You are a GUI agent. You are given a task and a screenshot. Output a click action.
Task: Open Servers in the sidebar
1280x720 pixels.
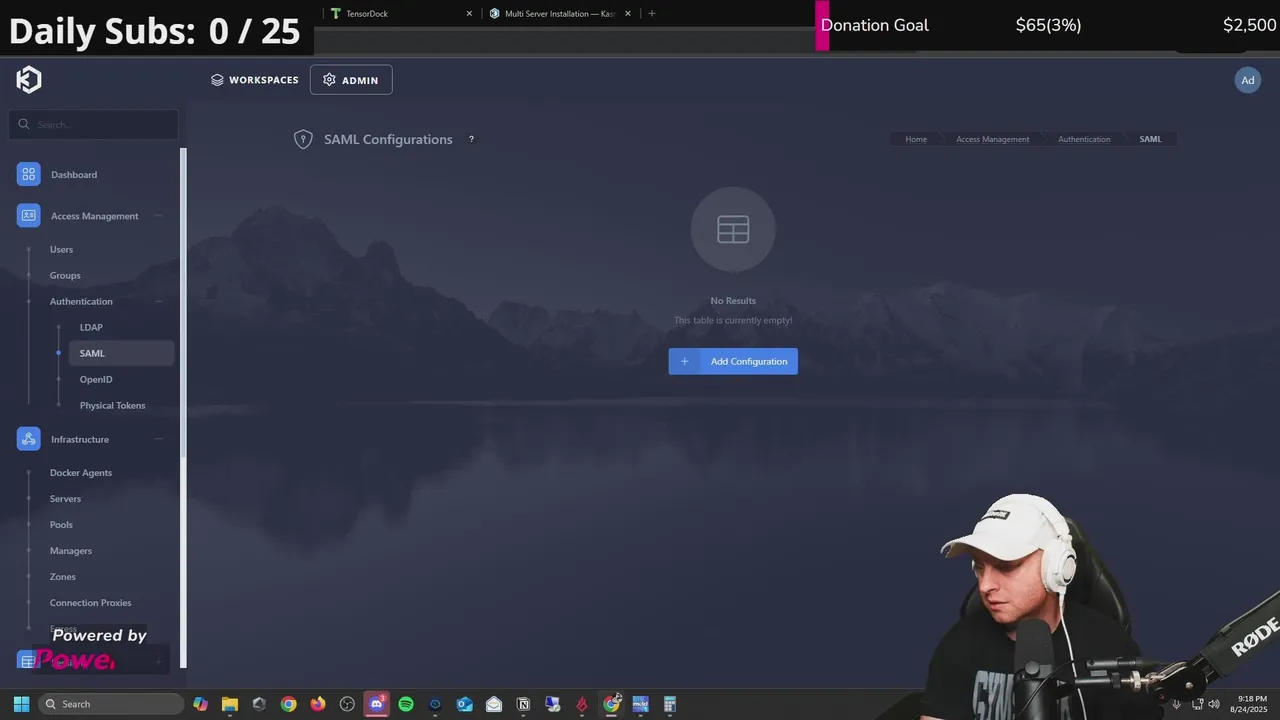(65, 498)
